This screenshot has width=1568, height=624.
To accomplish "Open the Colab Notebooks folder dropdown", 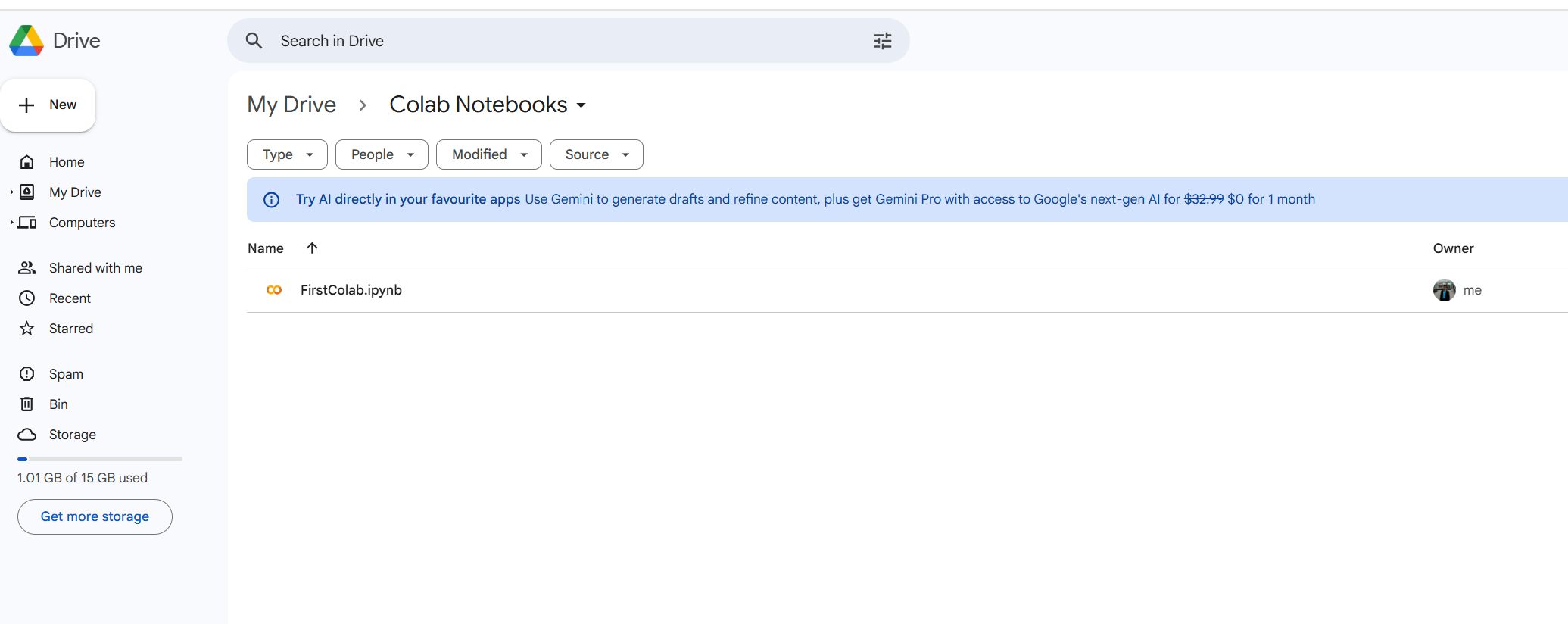I will click(581, 105).
